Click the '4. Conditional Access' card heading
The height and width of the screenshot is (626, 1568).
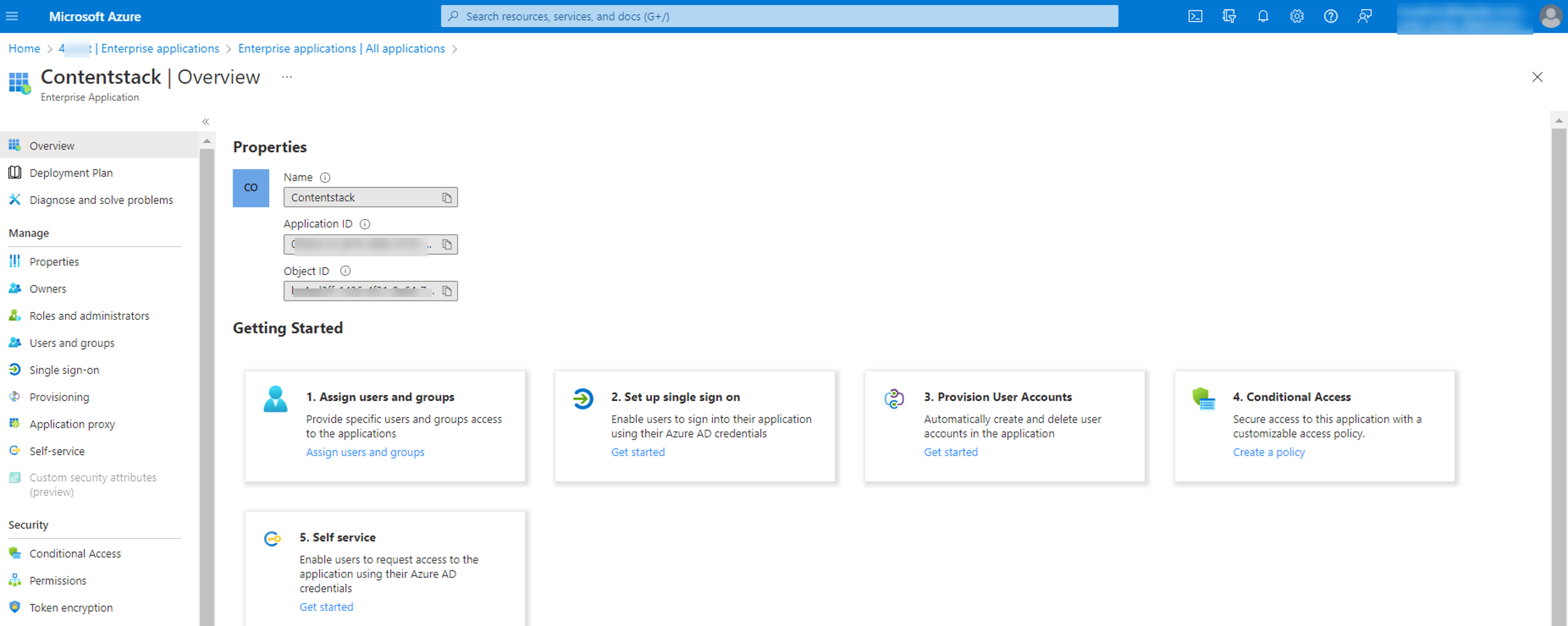(1292, 397)
